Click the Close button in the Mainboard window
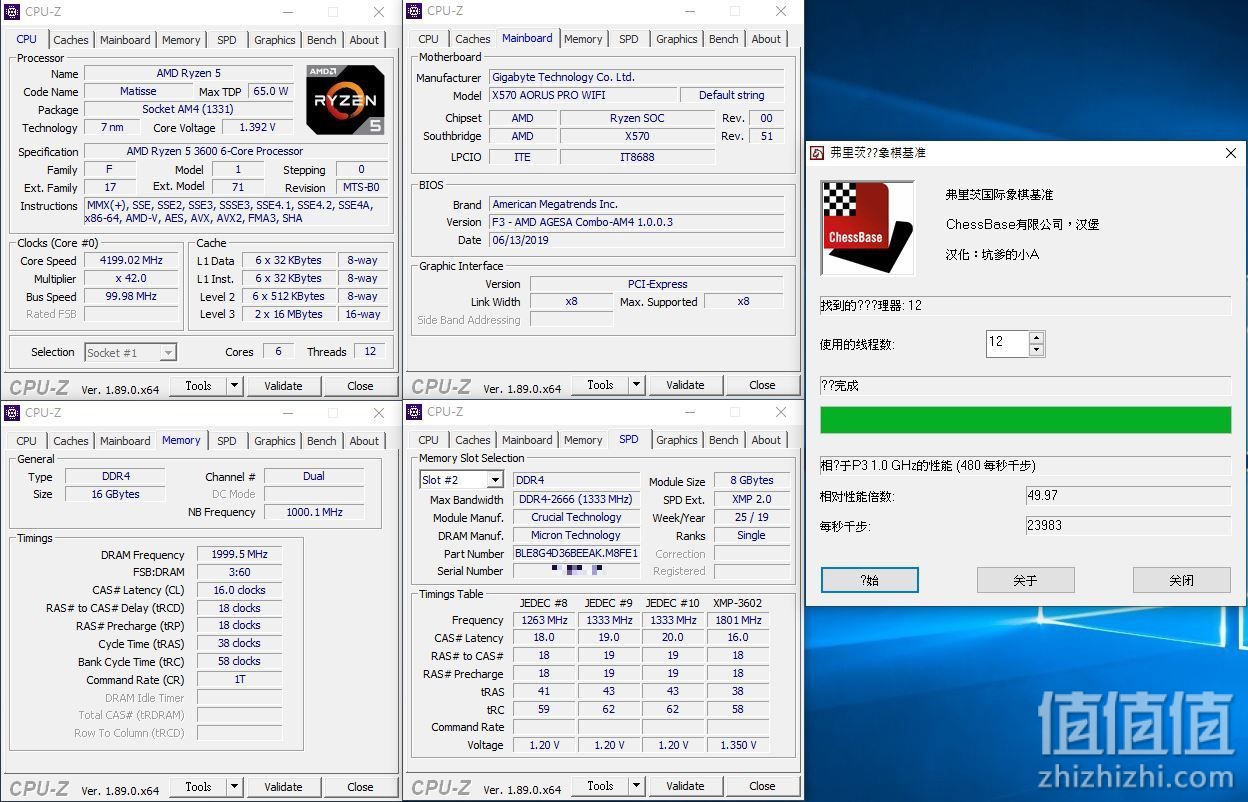The image size is (1248, 802). click(762, 385)
